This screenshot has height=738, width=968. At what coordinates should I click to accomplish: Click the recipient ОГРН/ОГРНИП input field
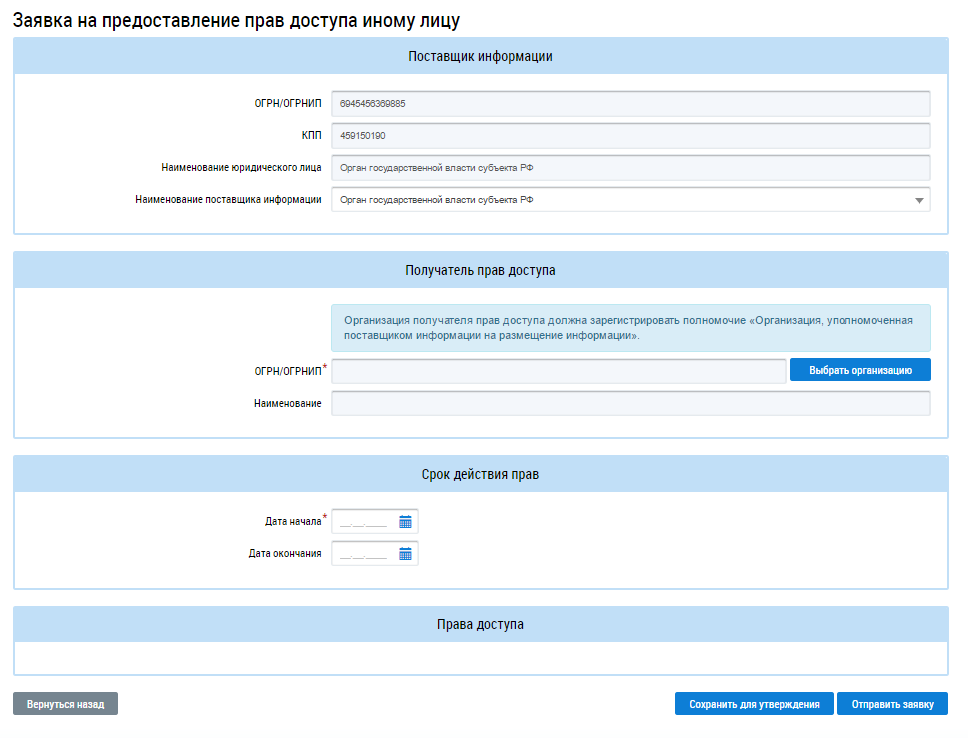[x=558, y=371]
